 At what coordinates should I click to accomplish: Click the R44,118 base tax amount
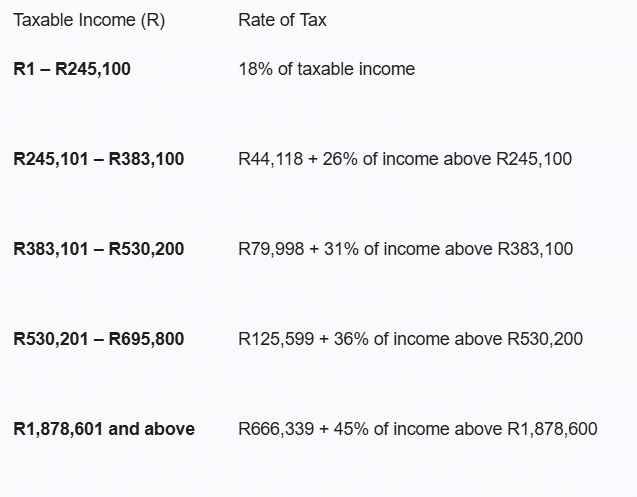(x=271, y=159)
